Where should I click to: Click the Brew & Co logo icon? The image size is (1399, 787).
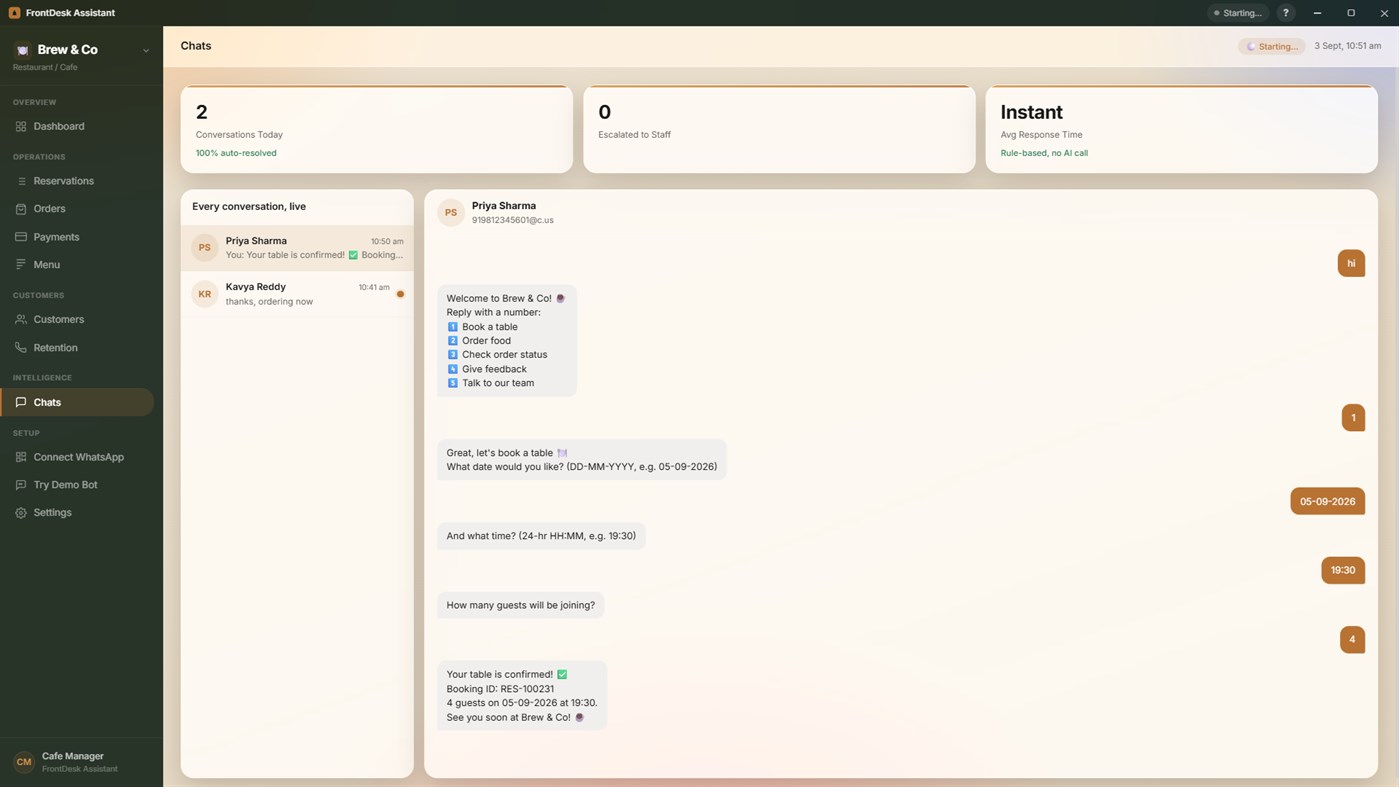pos(23,50)
